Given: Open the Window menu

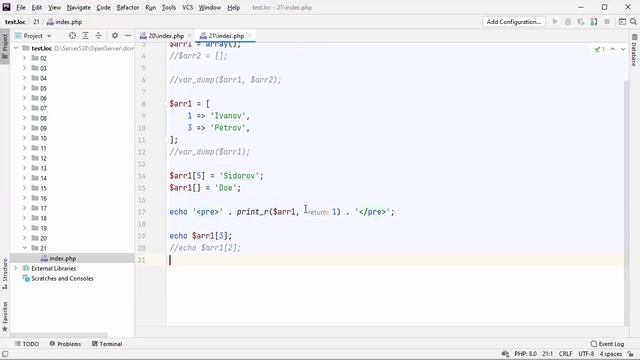Looking at the screenshot, I should (209, 7).
